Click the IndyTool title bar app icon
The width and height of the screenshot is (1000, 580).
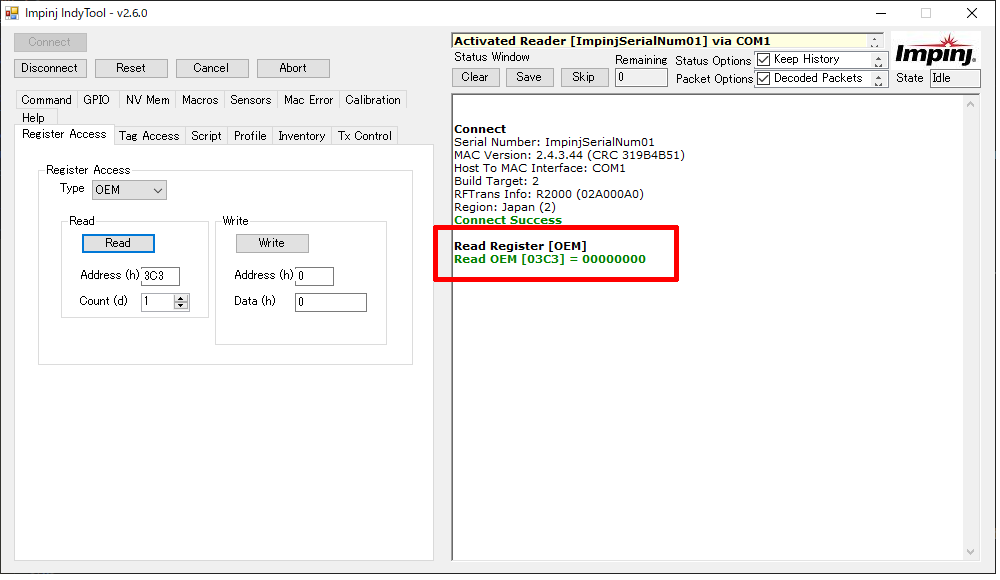coord(12,13)
